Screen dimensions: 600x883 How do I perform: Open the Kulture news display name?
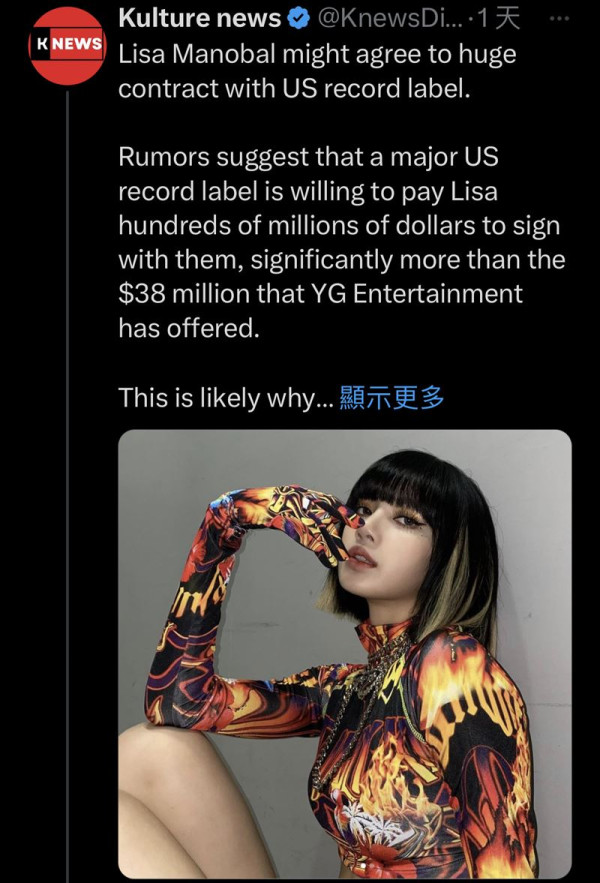tap(199, 19)
